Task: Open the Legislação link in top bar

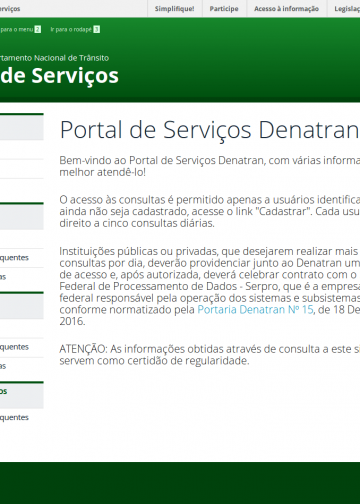Action: pyautogui.click(x=347, y=9)
